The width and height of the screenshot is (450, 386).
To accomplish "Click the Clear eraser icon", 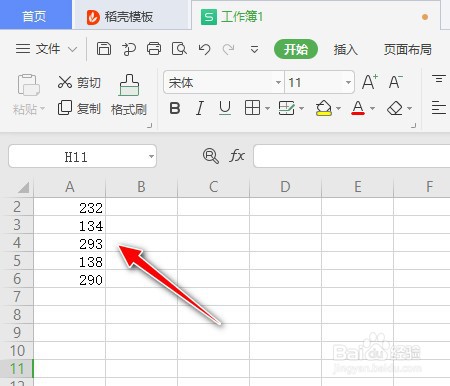I will (395, 108).
